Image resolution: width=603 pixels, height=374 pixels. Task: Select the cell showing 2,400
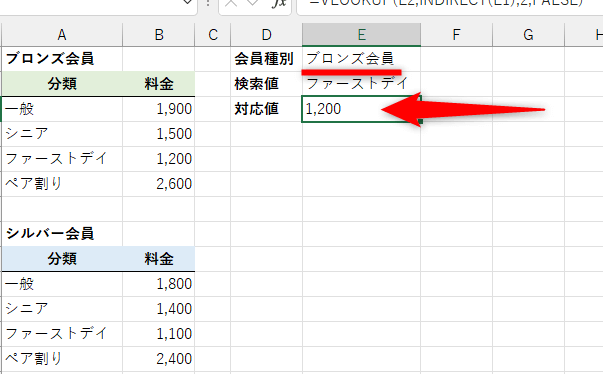[x=159, y=359]
